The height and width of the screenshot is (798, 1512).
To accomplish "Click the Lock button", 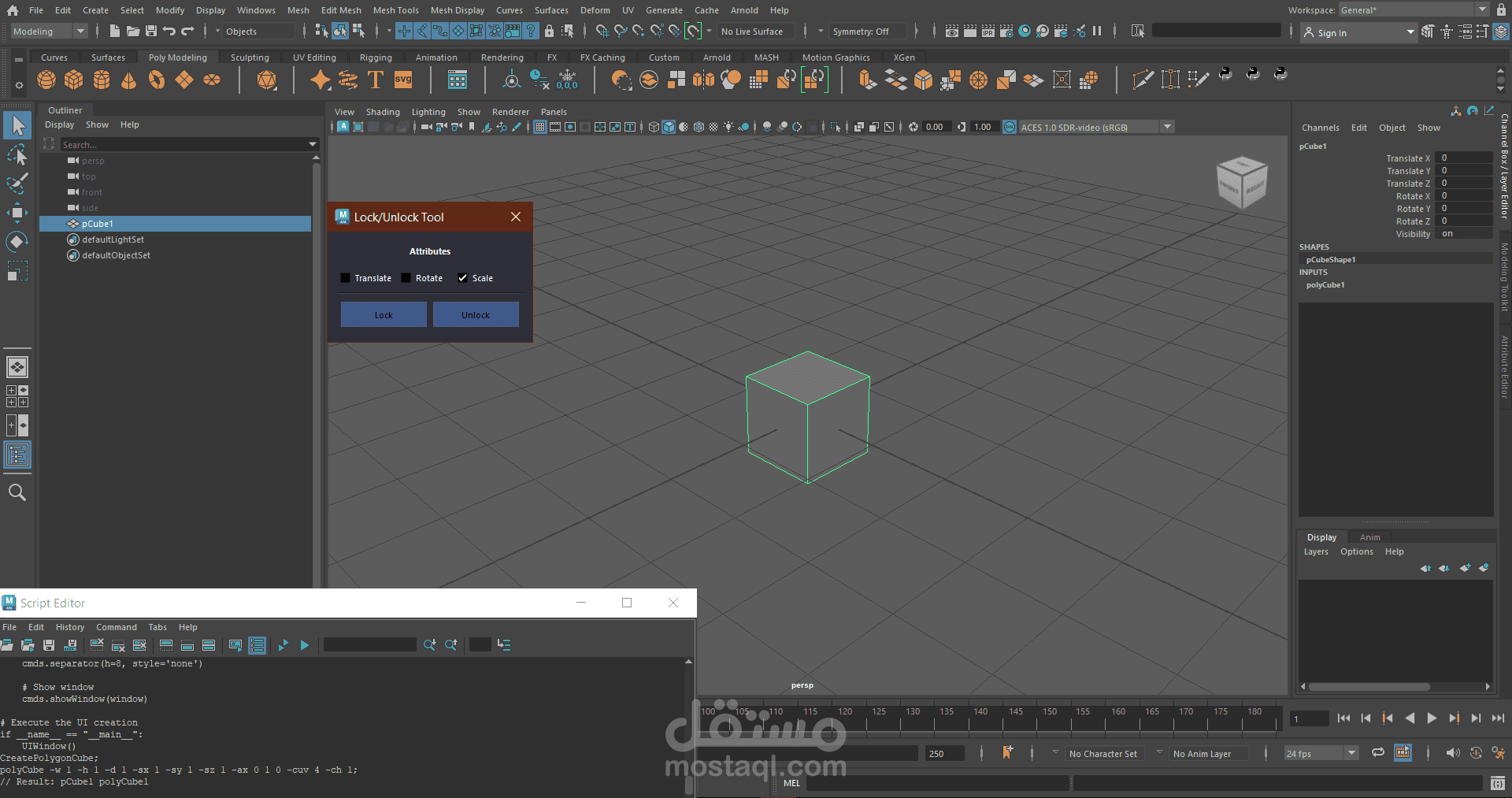I will 384,314.
